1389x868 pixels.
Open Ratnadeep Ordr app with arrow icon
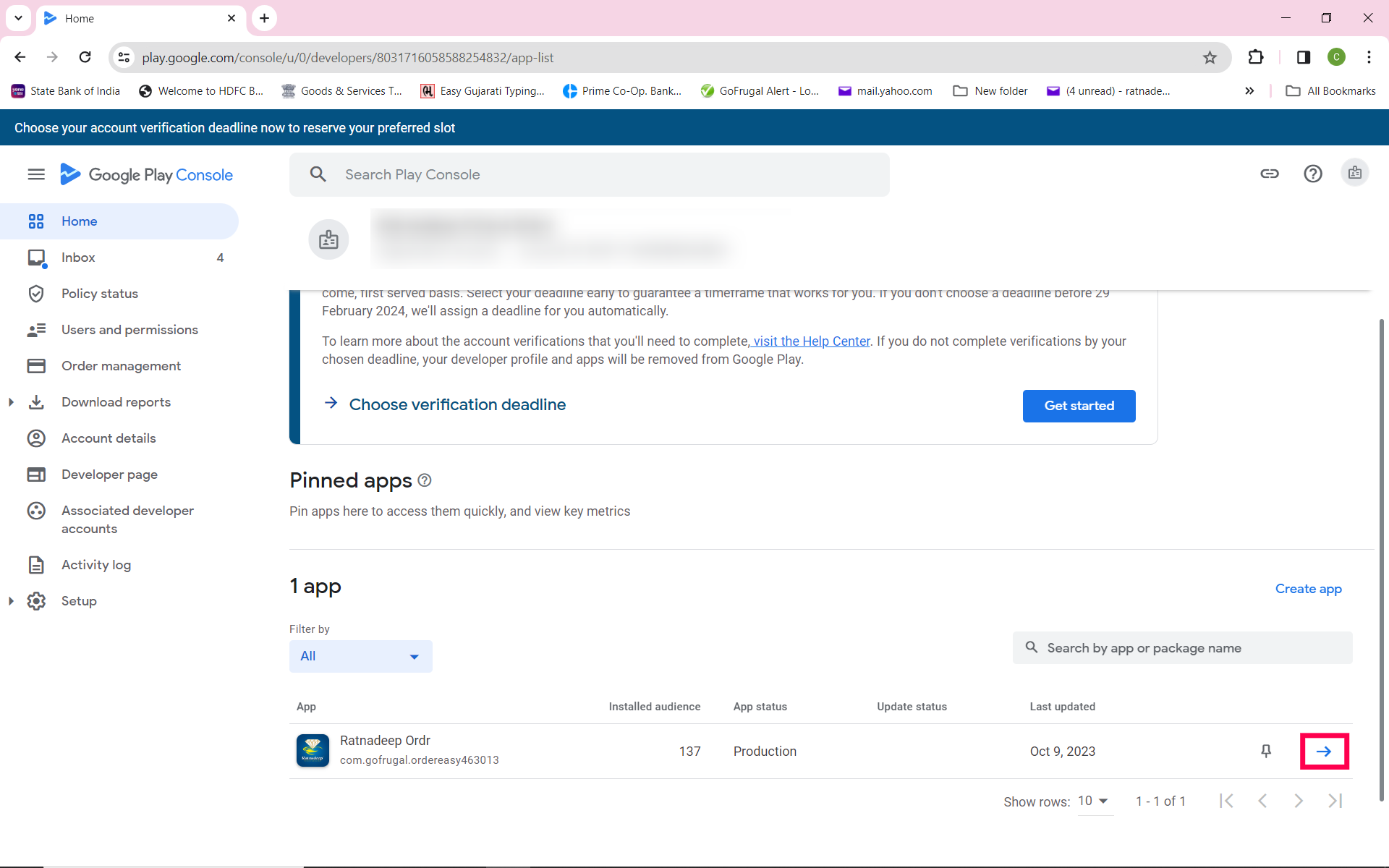point(1324,751)
